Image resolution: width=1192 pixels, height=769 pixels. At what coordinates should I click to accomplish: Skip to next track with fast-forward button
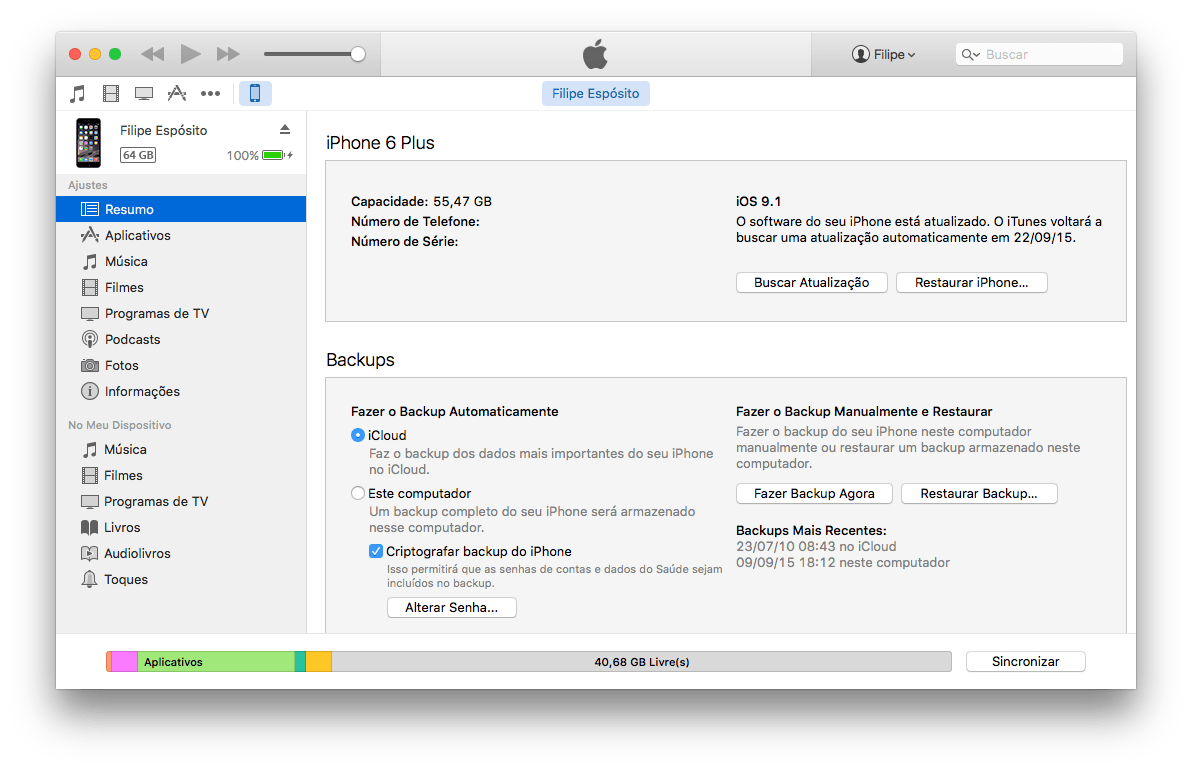pos(228,54)
